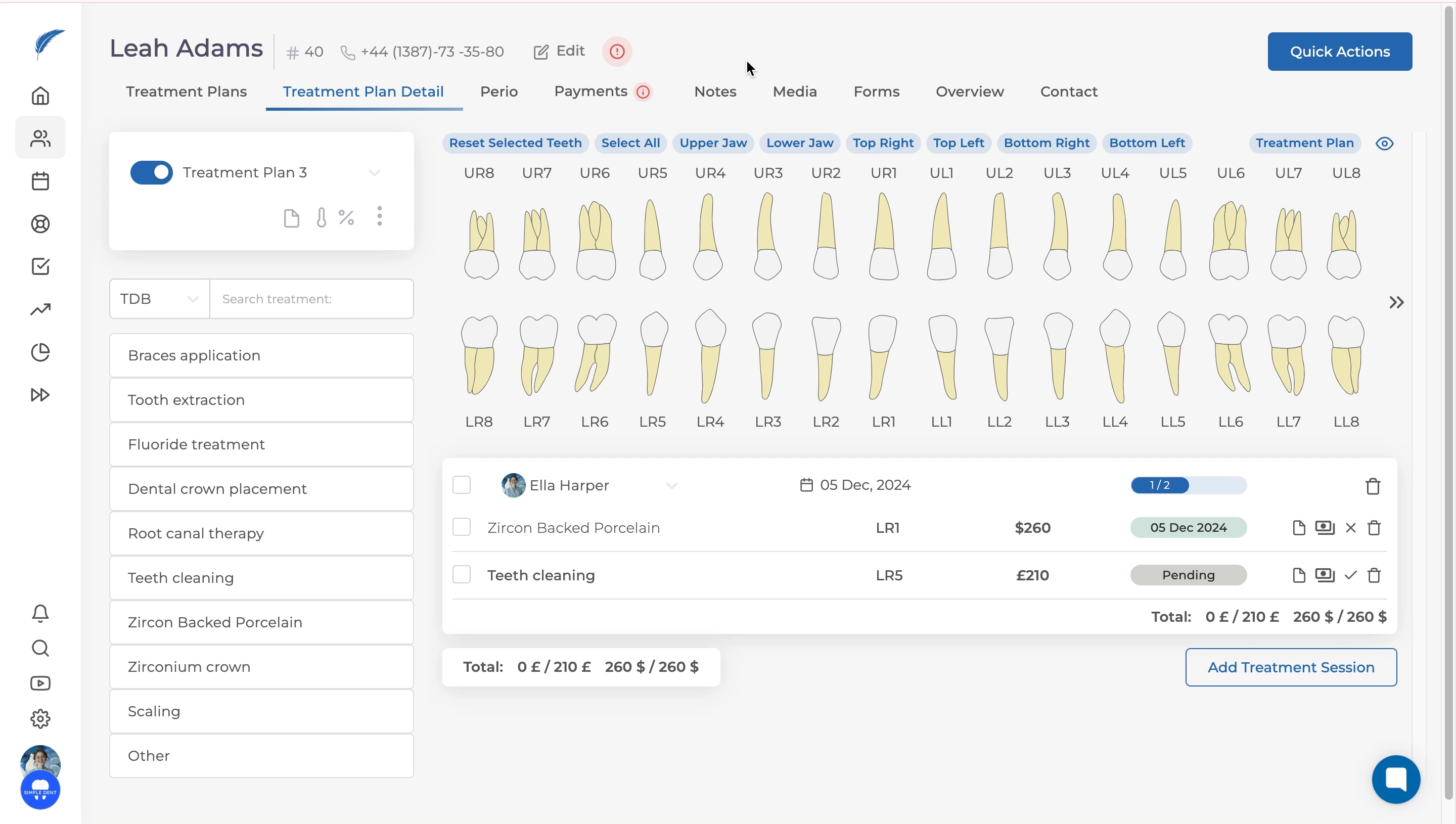This screenshot has height=824, width=1456.
Task: Click the percent discount icon
Action: pyautogui.click(x=346, y=217)
